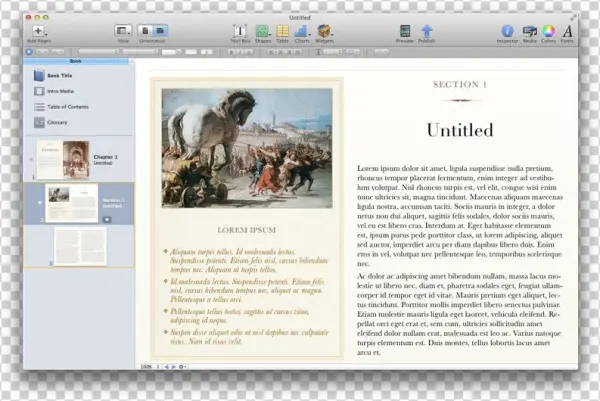The width and height of the screenshot is (600, 401).
Task: Go to previous page arrow
Action: [x=166, y=367]
